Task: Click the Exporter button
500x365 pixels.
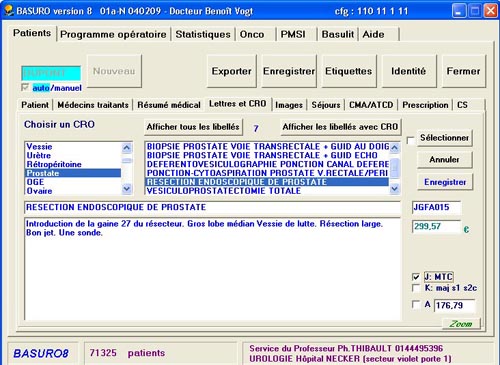Action: pos(231,71)
